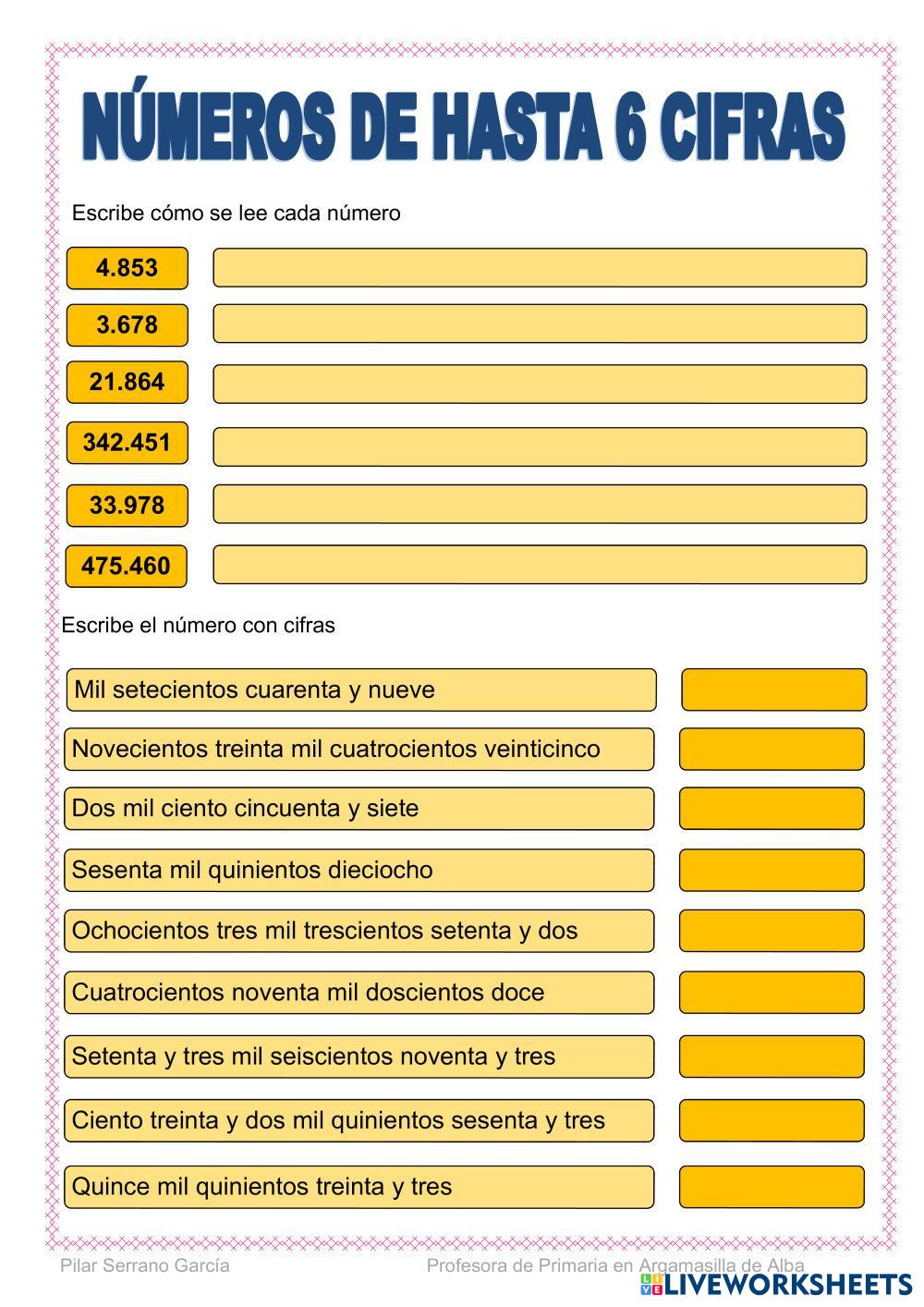Focus the text box for 342.451
924x1307 pixels.
[x=540, y=446]
